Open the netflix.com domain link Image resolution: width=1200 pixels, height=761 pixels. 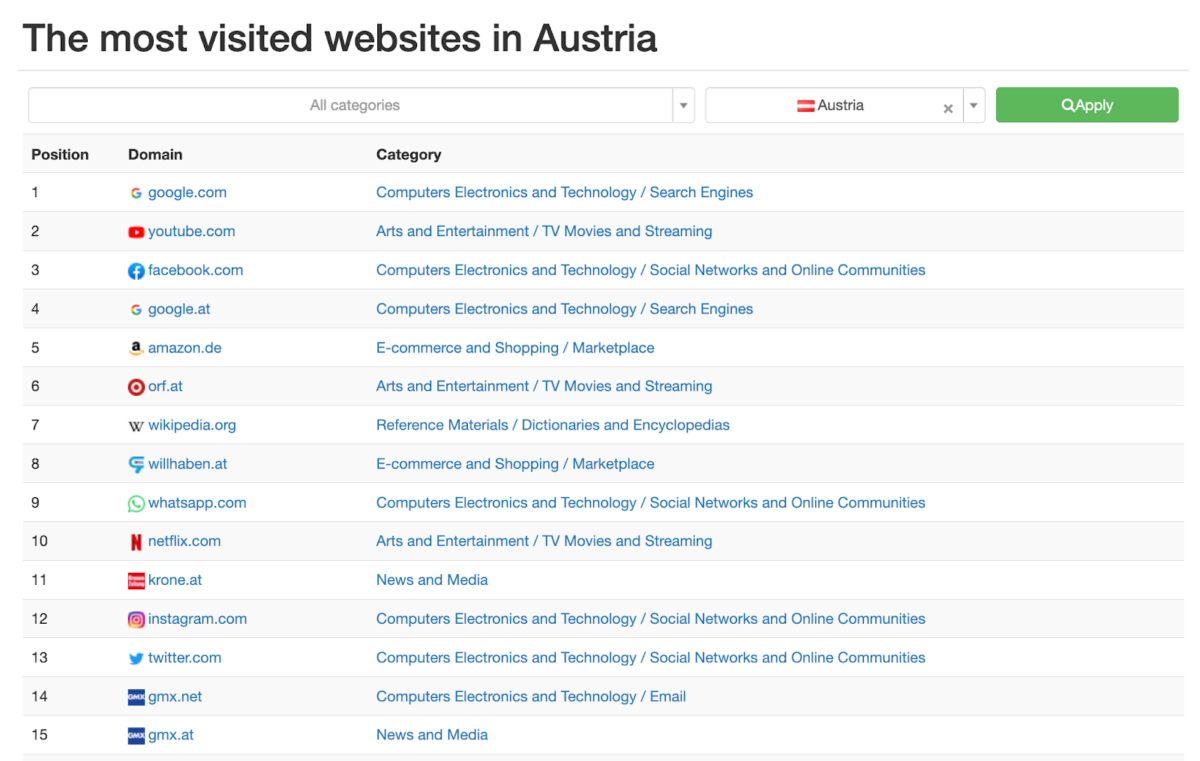click(184, 541)
